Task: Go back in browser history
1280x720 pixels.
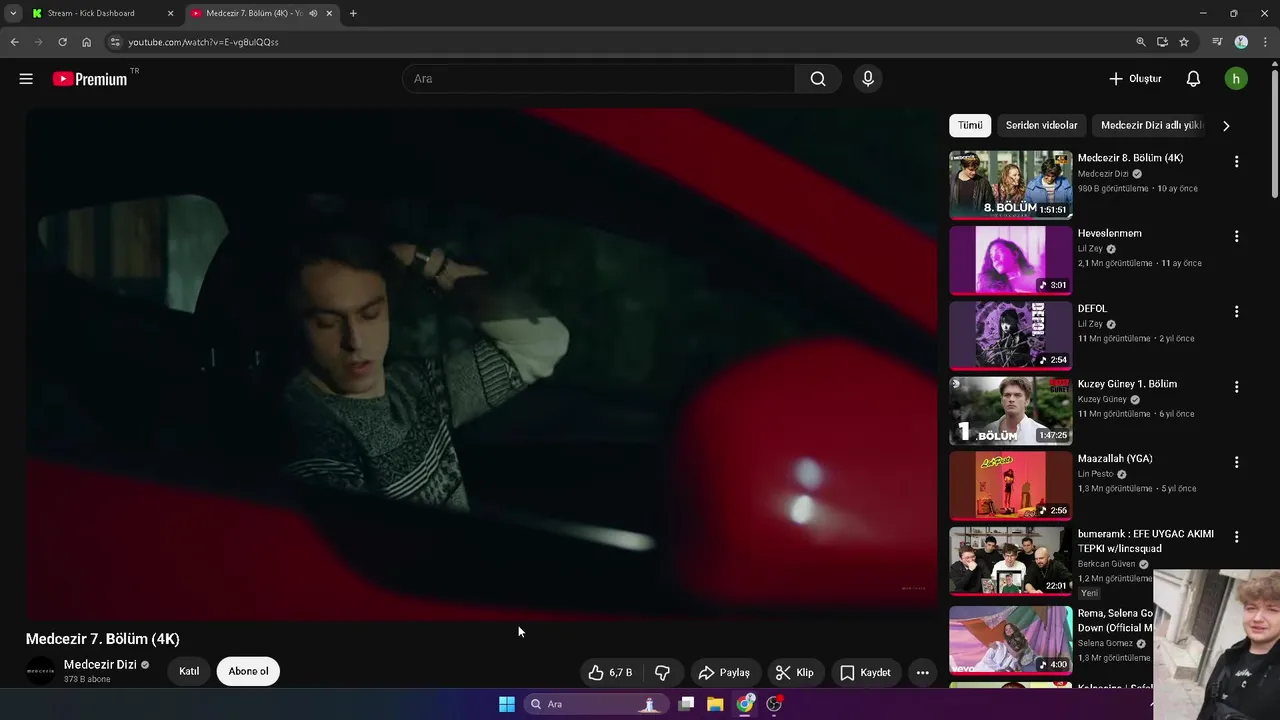Action: pos(14,42)
